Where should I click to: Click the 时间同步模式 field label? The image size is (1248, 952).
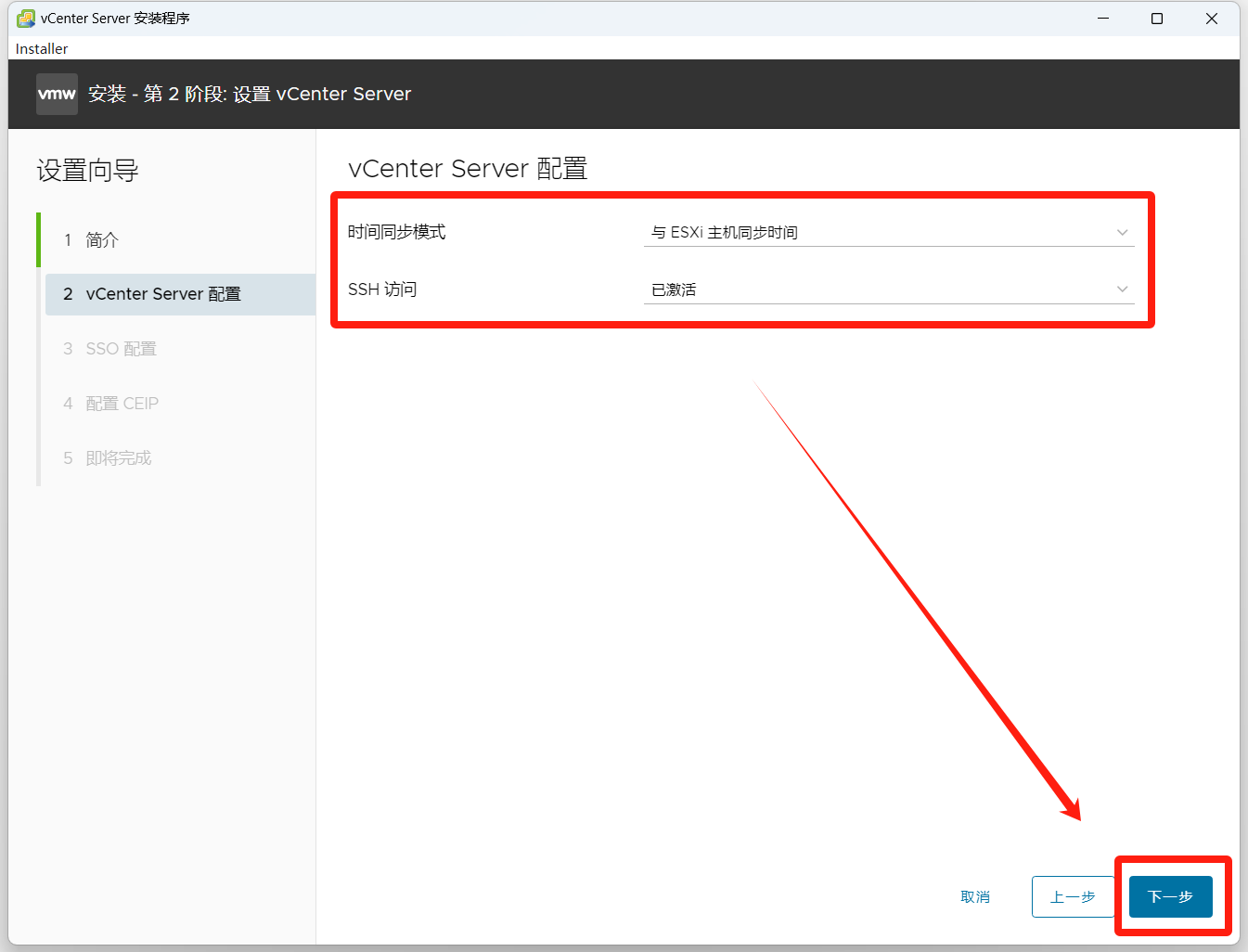click(x=396, y=232)
